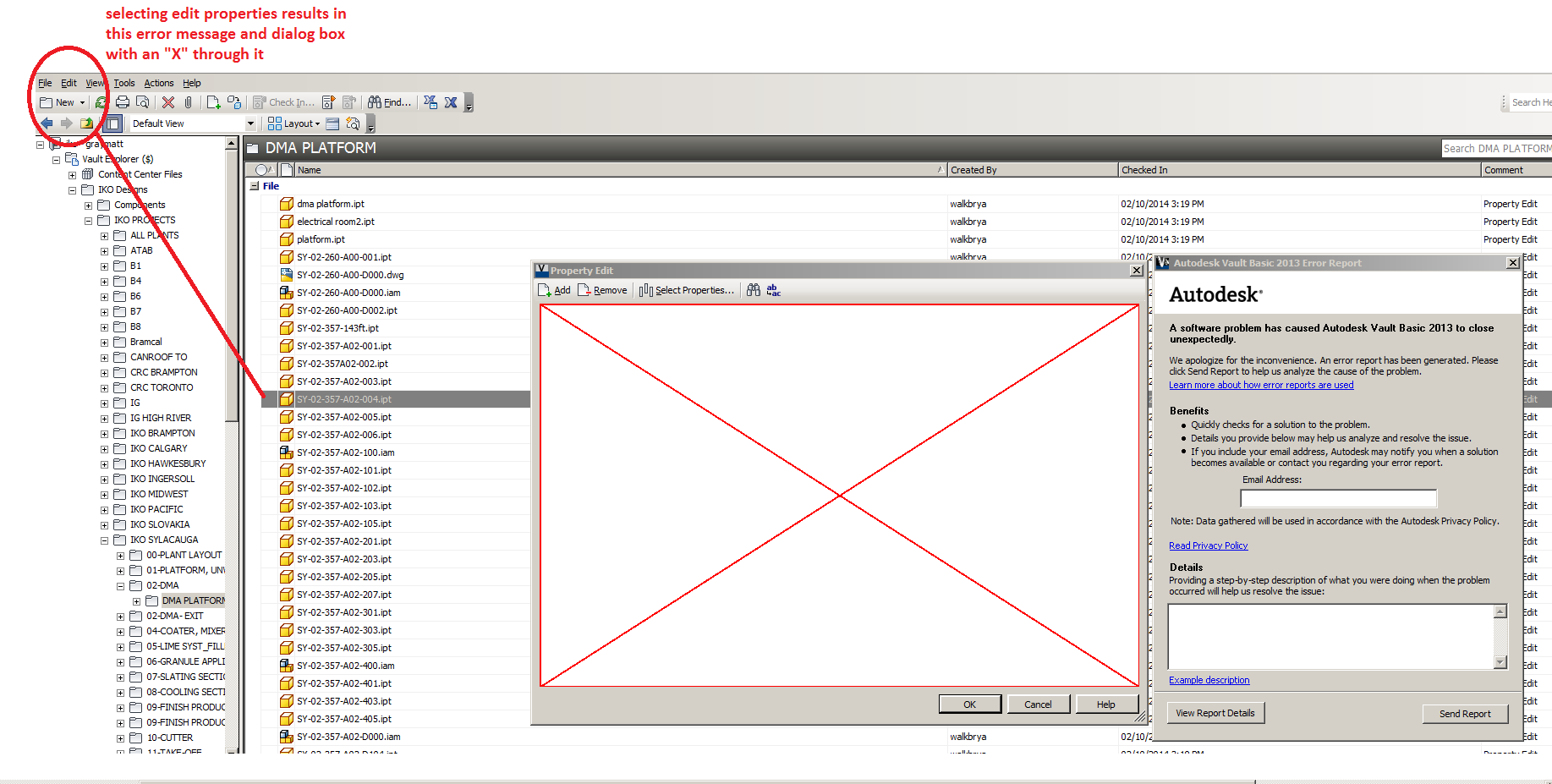
Task: Export the view to Microsoft Excel
Action: [430, 101]
